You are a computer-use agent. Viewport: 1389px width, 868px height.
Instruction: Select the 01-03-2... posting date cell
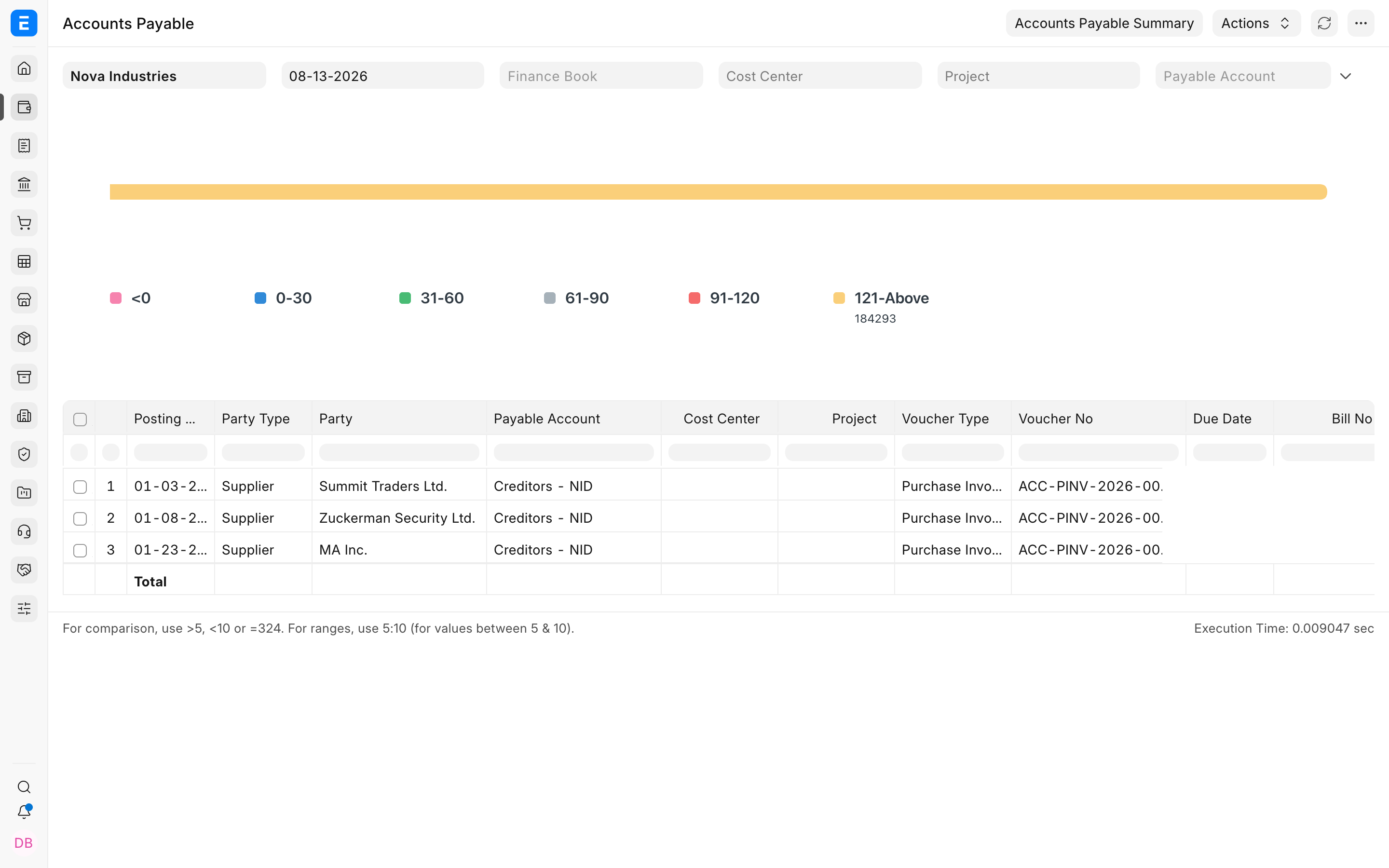(170, 486)
